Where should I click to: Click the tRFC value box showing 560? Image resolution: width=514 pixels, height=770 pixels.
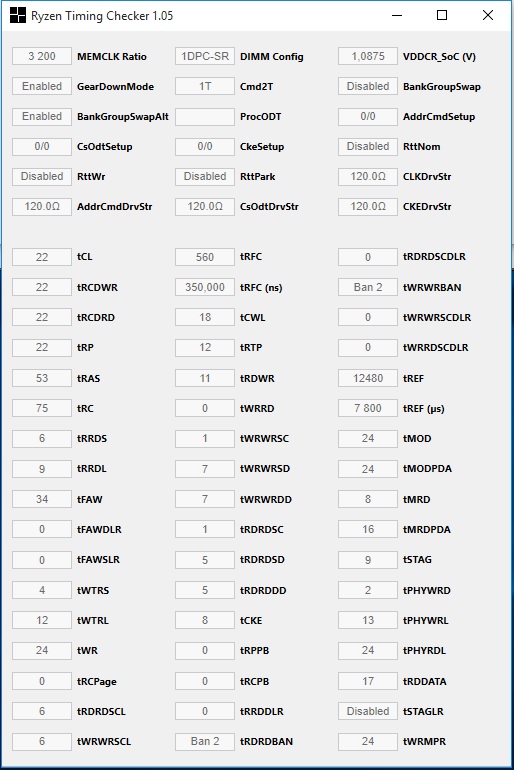(x=205, y=257)
